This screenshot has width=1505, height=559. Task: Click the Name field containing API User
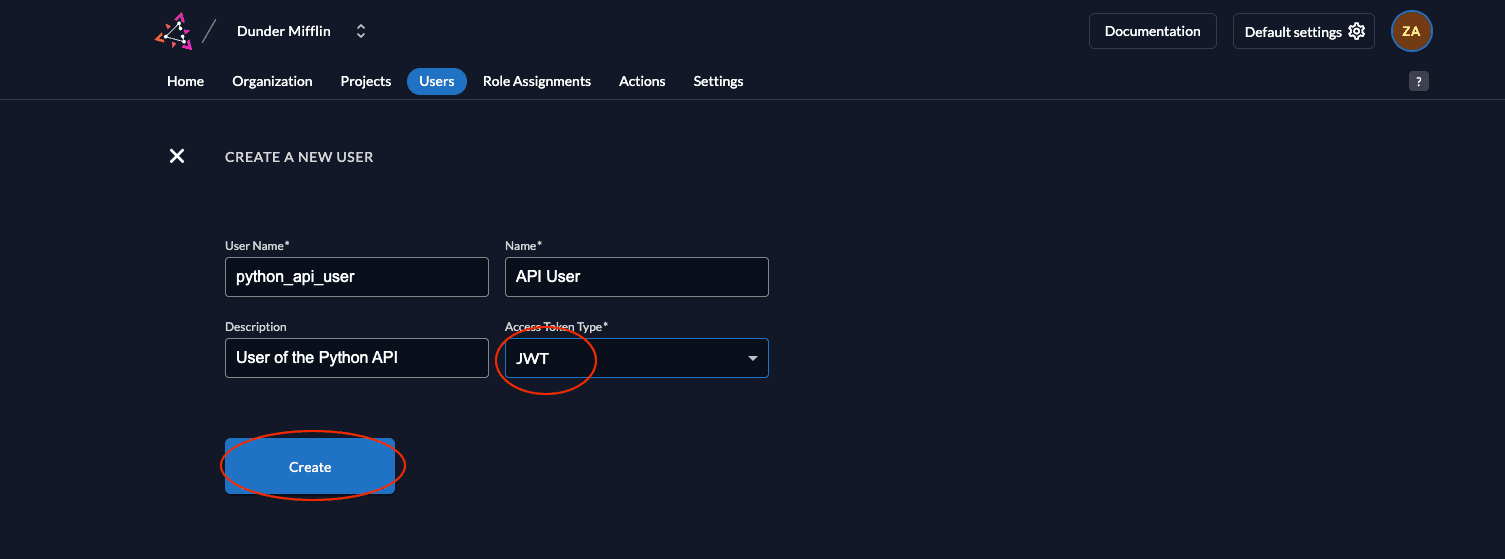pyautogui.click(x=636, y=277)
